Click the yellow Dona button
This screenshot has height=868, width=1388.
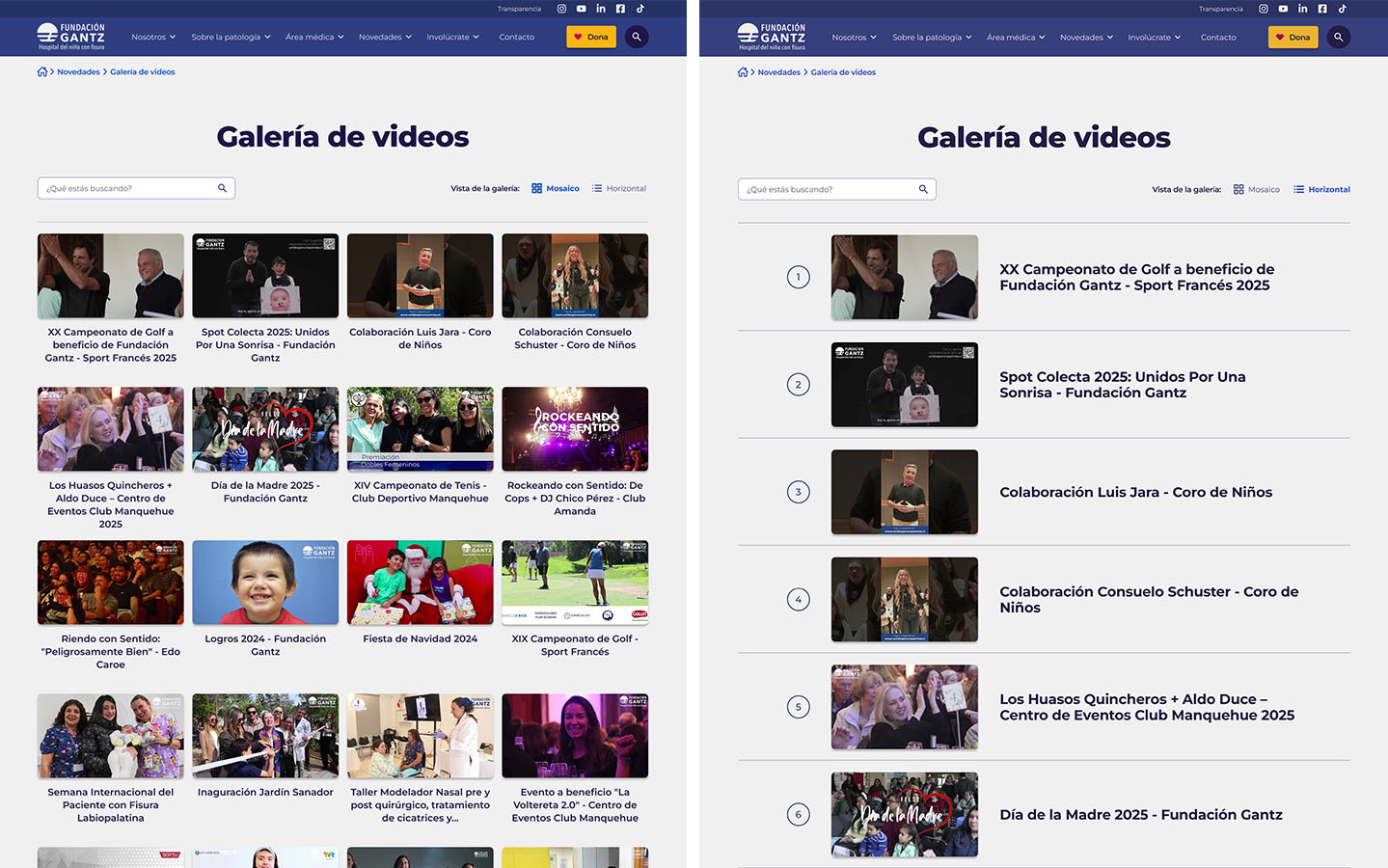590,36
